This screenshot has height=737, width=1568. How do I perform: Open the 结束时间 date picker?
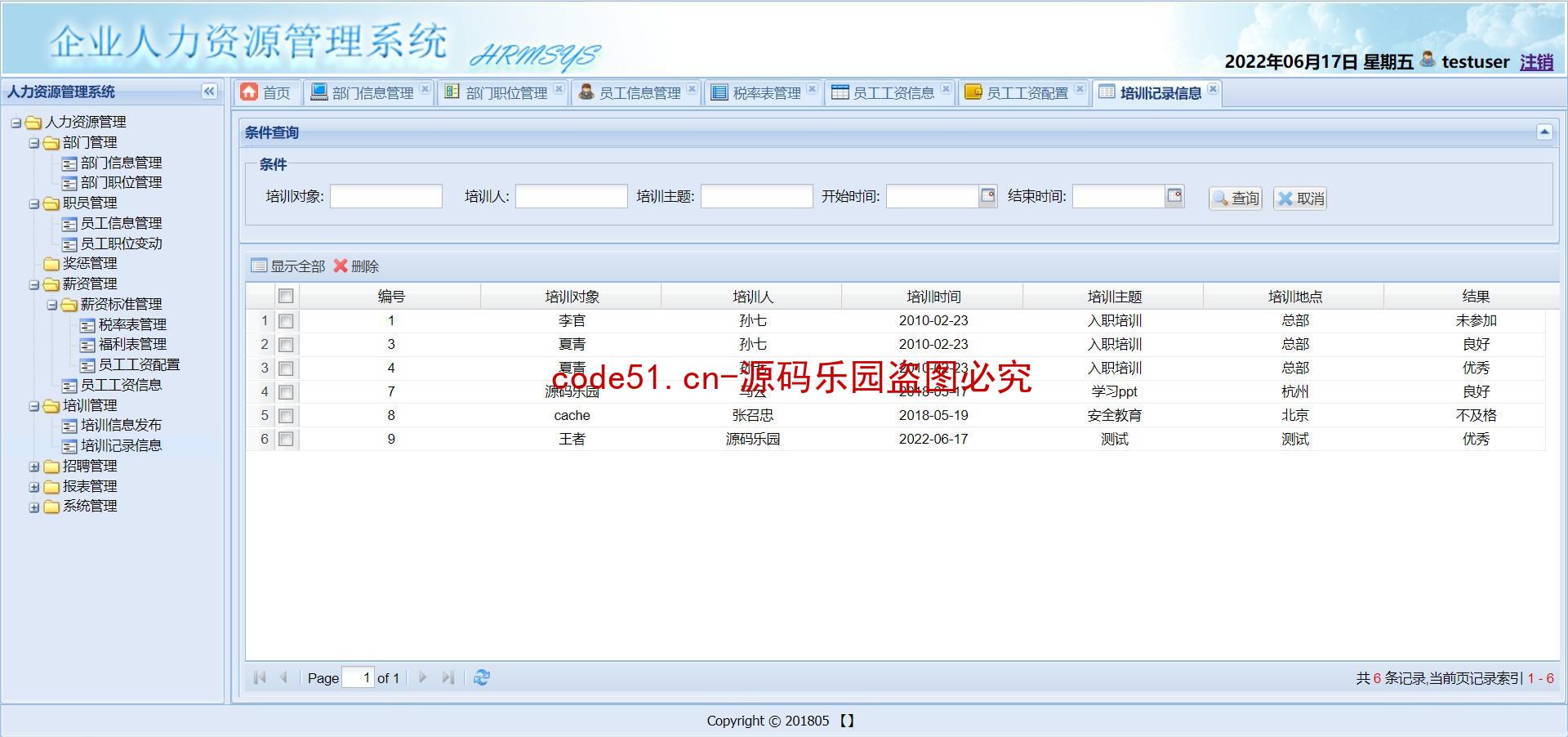(x=1174, y=195)
